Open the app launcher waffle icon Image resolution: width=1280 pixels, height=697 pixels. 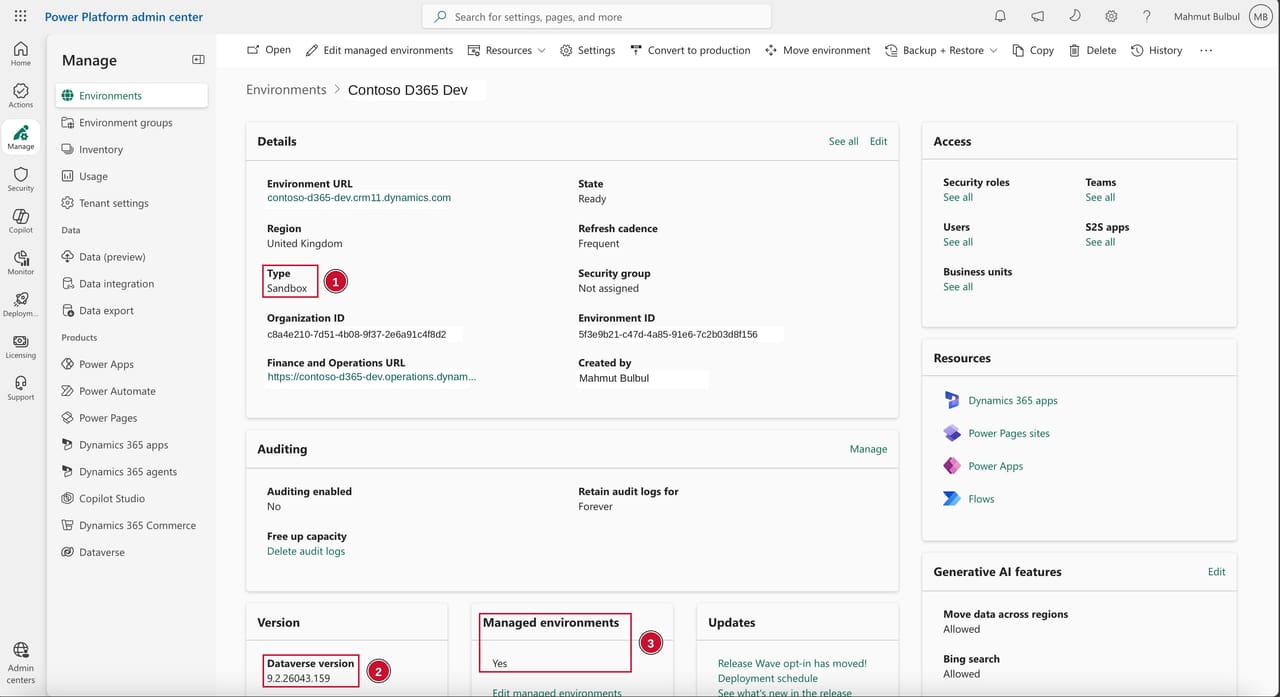coord(20,16)
